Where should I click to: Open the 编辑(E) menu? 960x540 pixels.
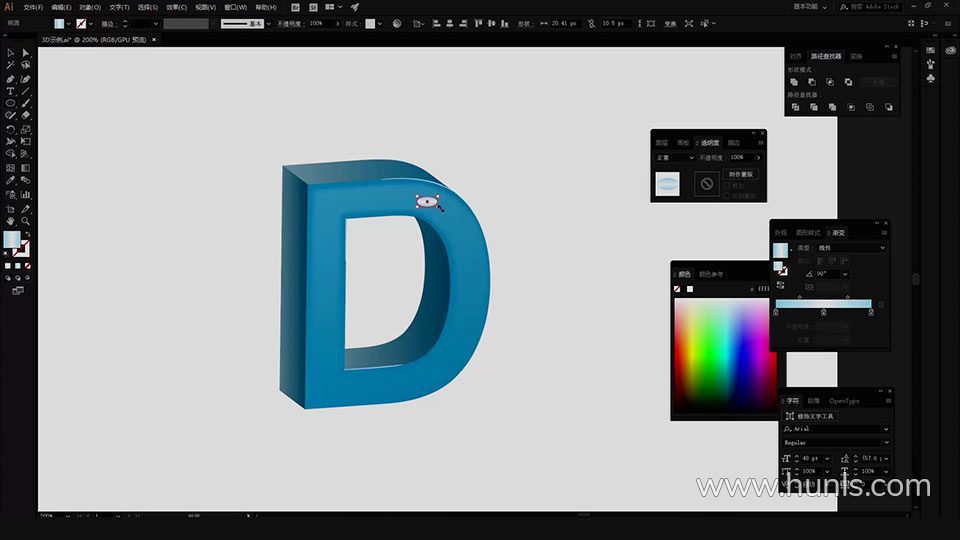[61, 7]
